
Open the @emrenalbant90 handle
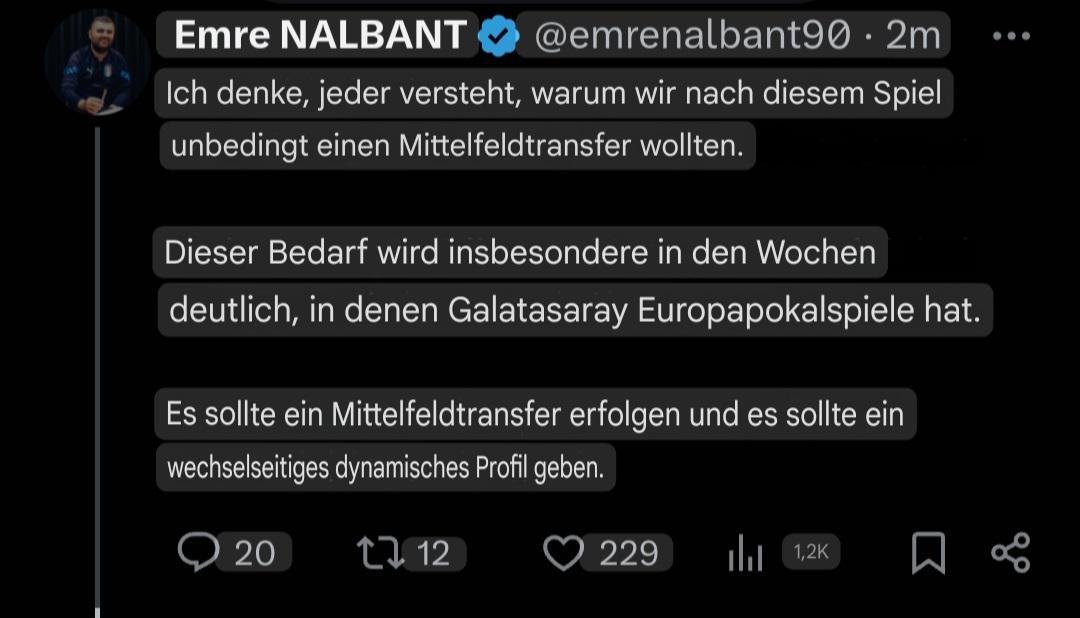coord(692,36)
